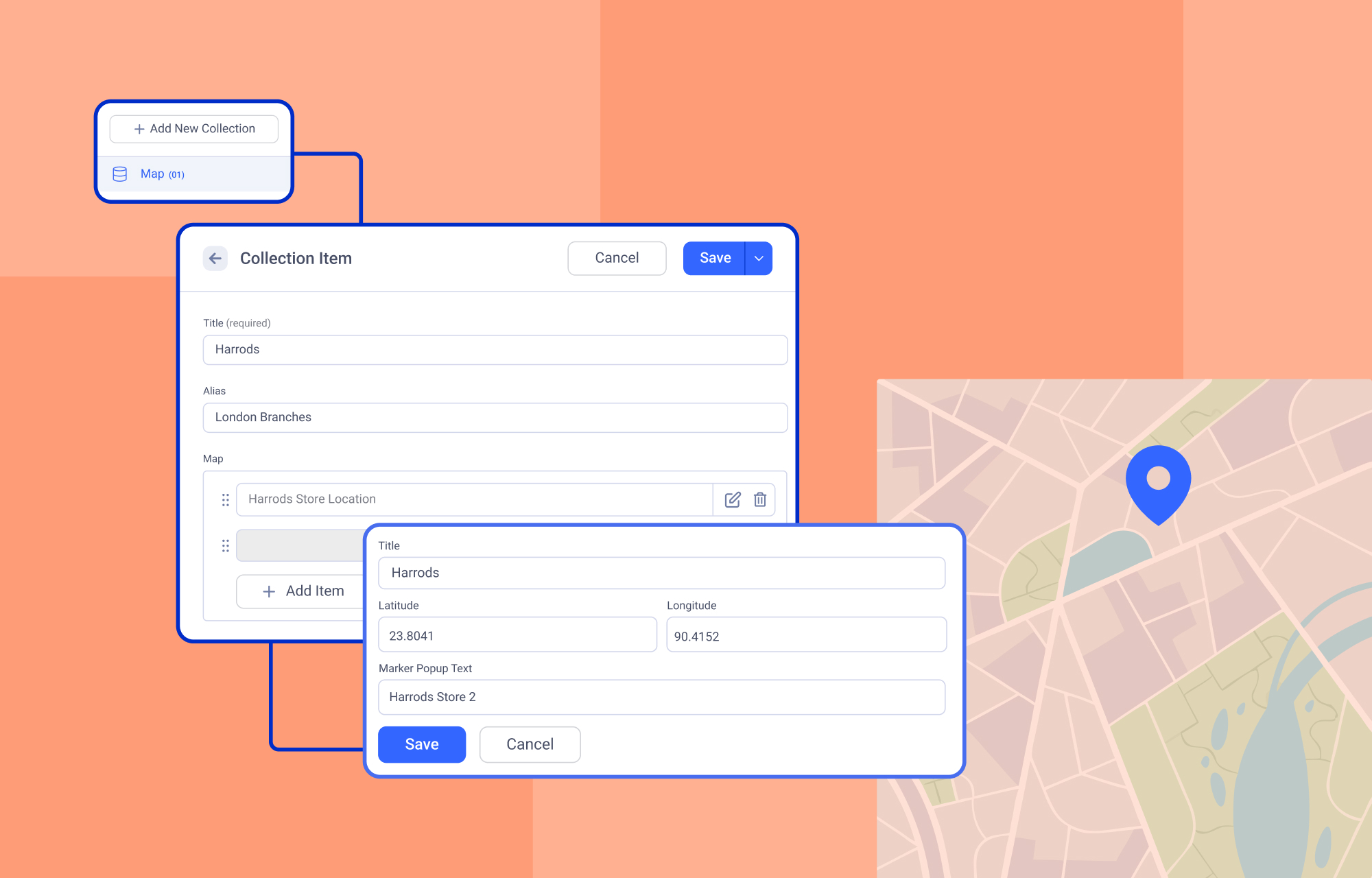Delete Harrods Store Location with the trash icon

(x=760, y=499)
